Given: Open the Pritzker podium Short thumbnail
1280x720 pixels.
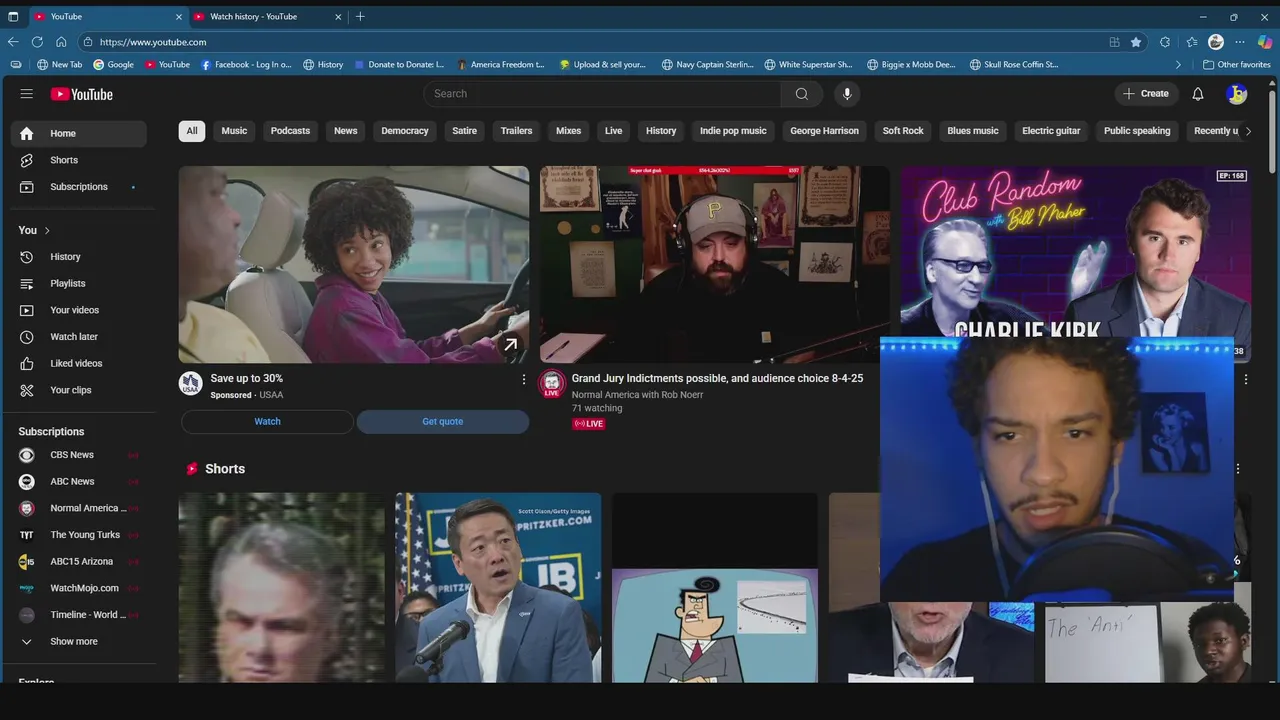Looking at the screenshot, I should point(498,587).
